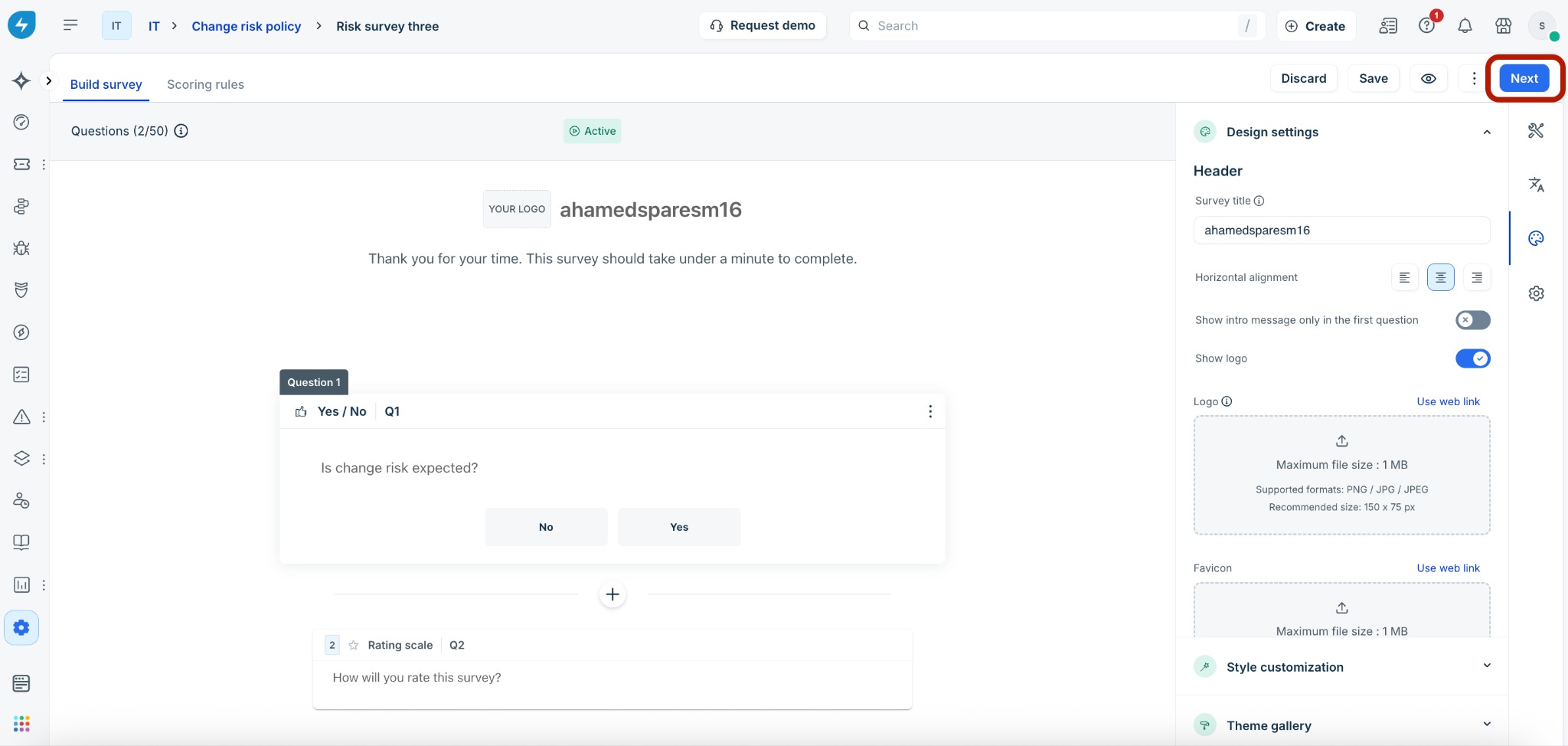The height and width of the screenshot is (746, 1568).
Task: Collapse the Design settings section
Action: (1487, 132)
